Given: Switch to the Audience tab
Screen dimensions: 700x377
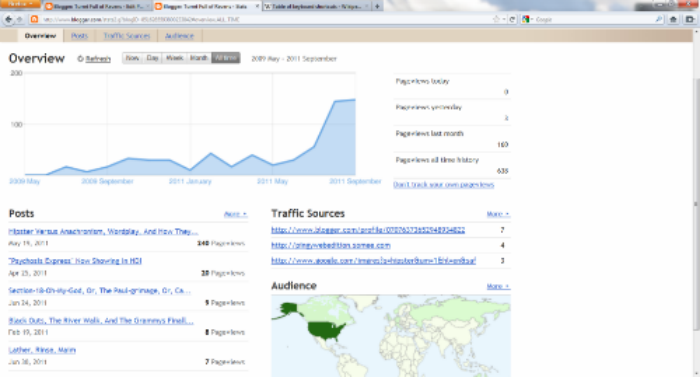Looking at the screenshot, I should (179, 36).
